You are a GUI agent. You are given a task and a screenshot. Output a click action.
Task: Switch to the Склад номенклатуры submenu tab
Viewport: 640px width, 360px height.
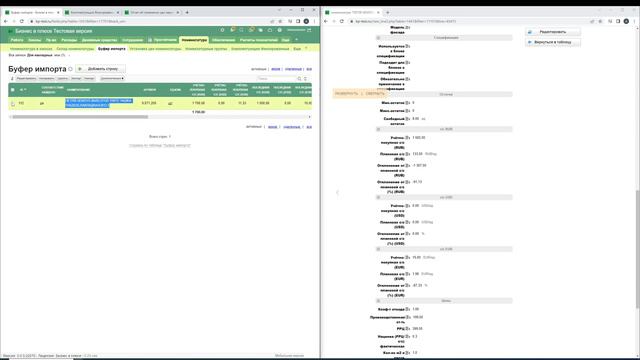pyautogui.click(x=75, y=49)
